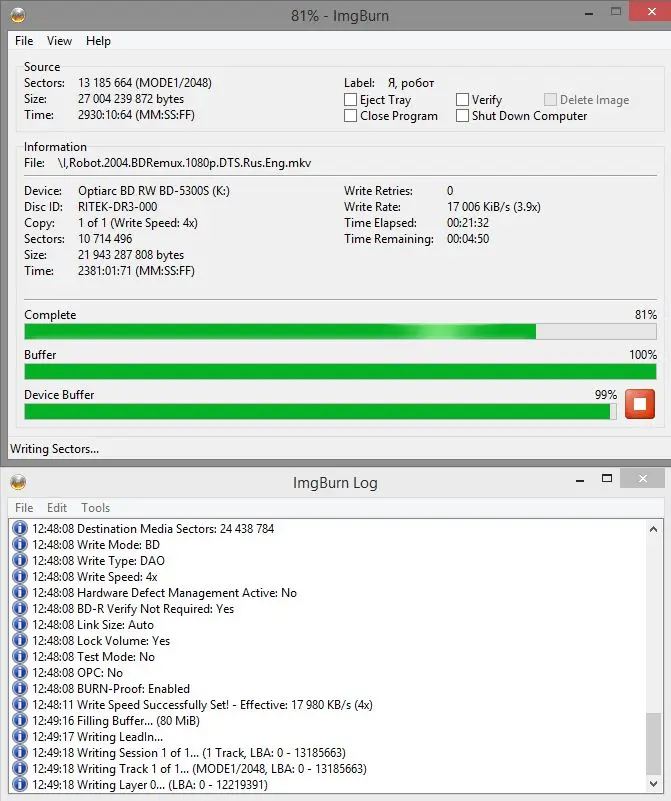Screen dimensions: 671x801
Task: Click the Optiarc BD RW BD-5300S device name
Action: [154, 191]
